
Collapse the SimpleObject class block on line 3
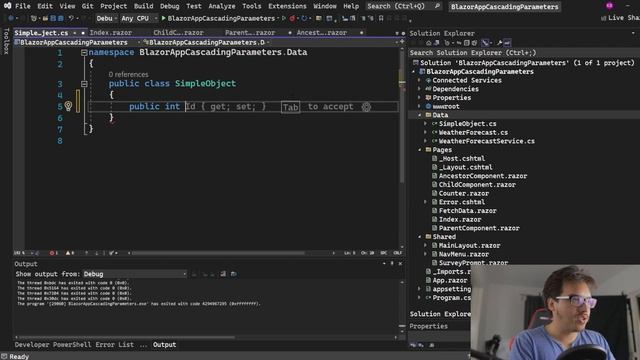[84, 84]
